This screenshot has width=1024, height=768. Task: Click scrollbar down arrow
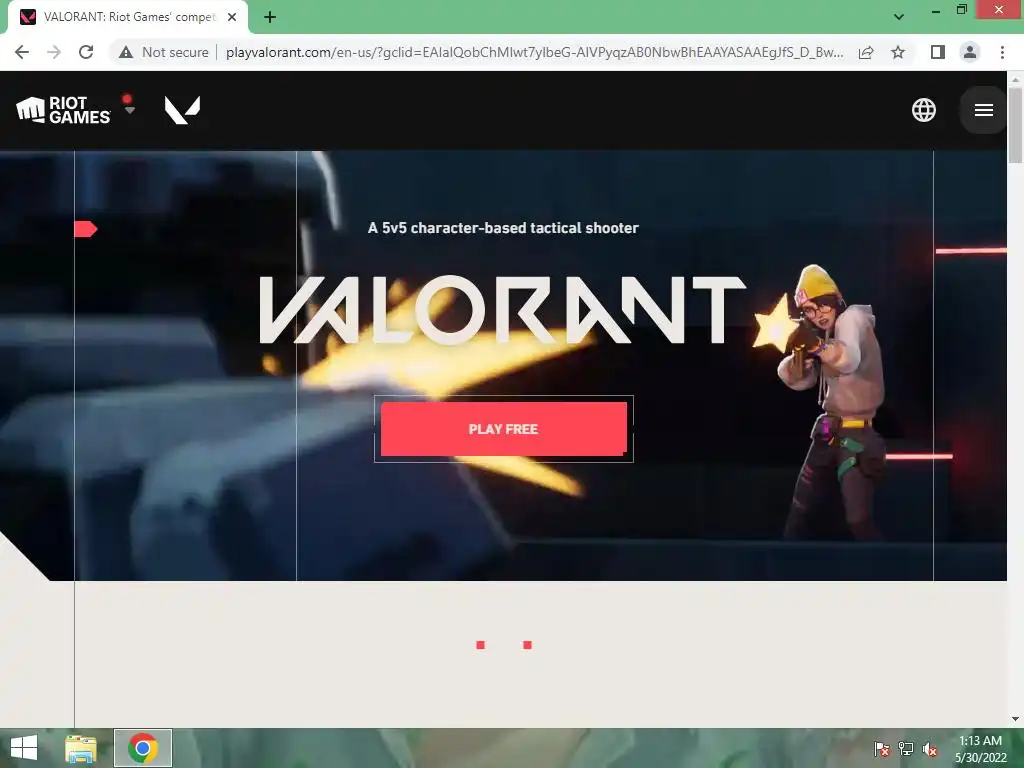(1015, 719)
